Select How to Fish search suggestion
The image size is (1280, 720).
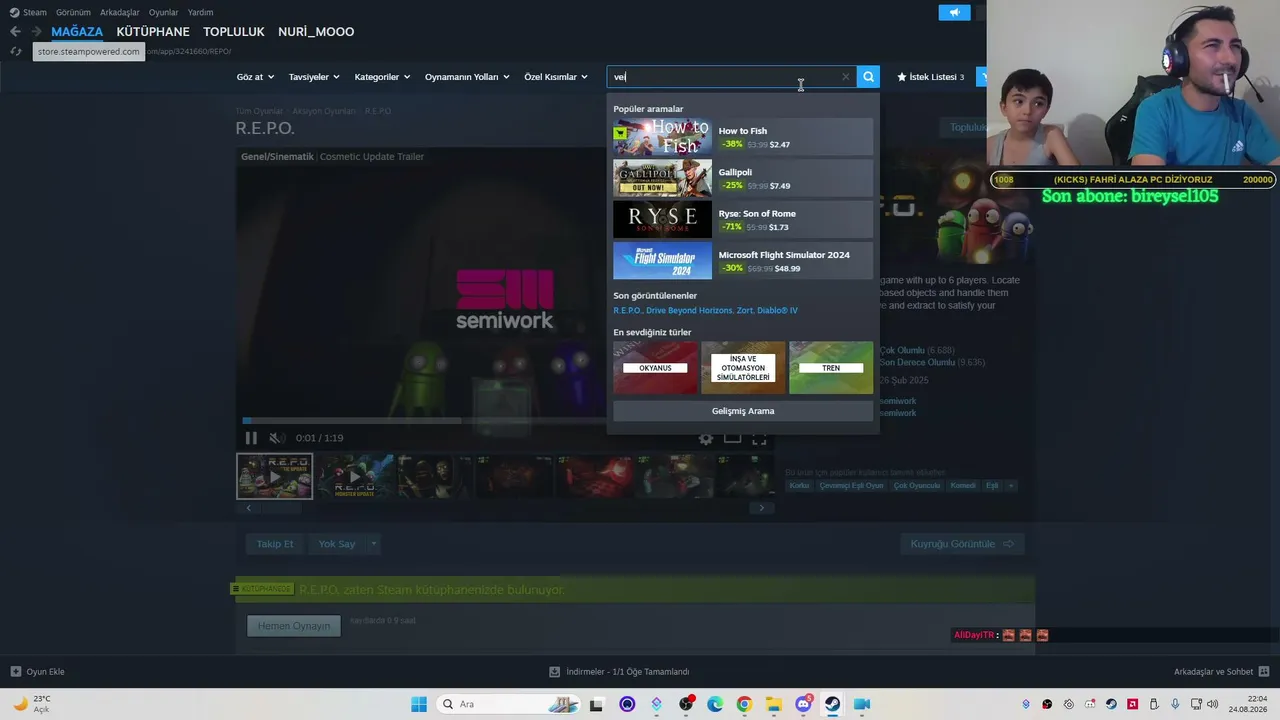(x=743, y=137)
